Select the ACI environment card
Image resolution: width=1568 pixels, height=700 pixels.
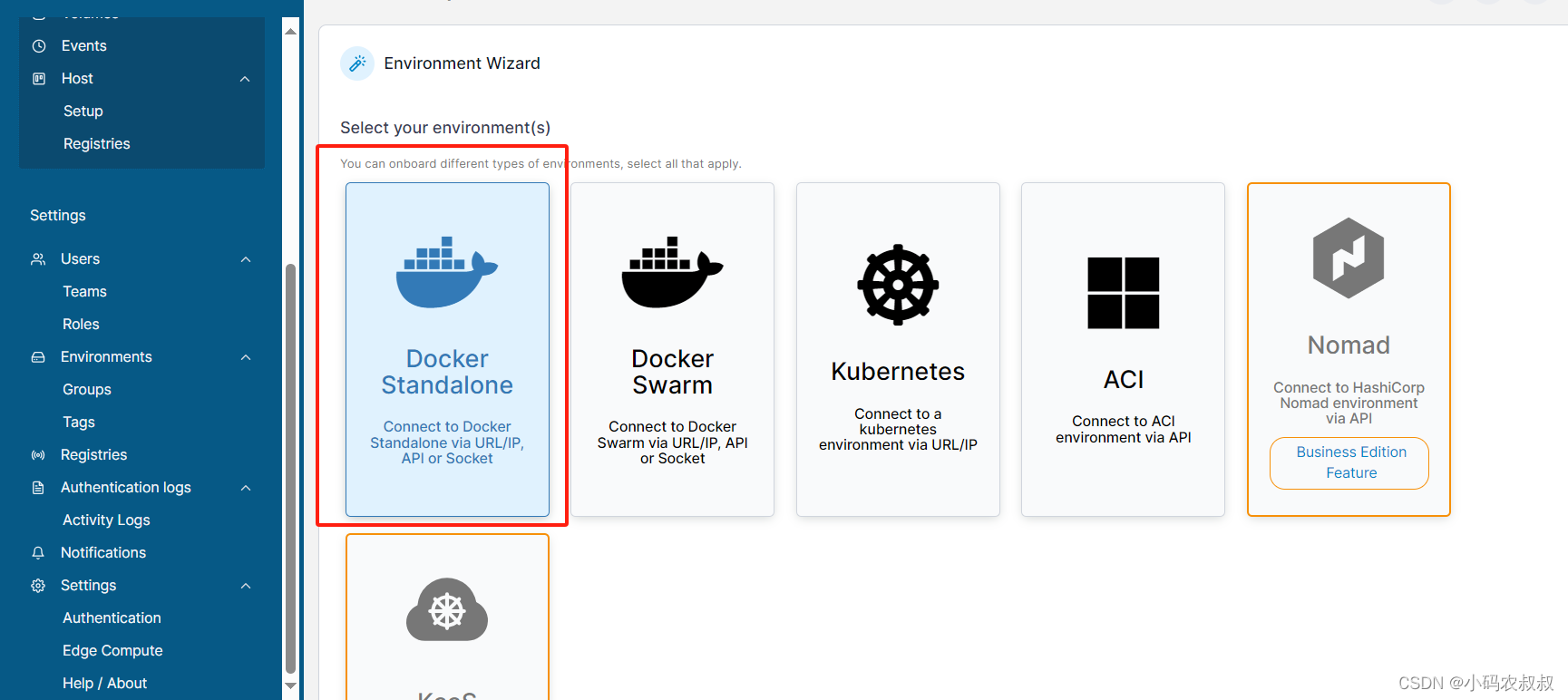pos(1123,349)
